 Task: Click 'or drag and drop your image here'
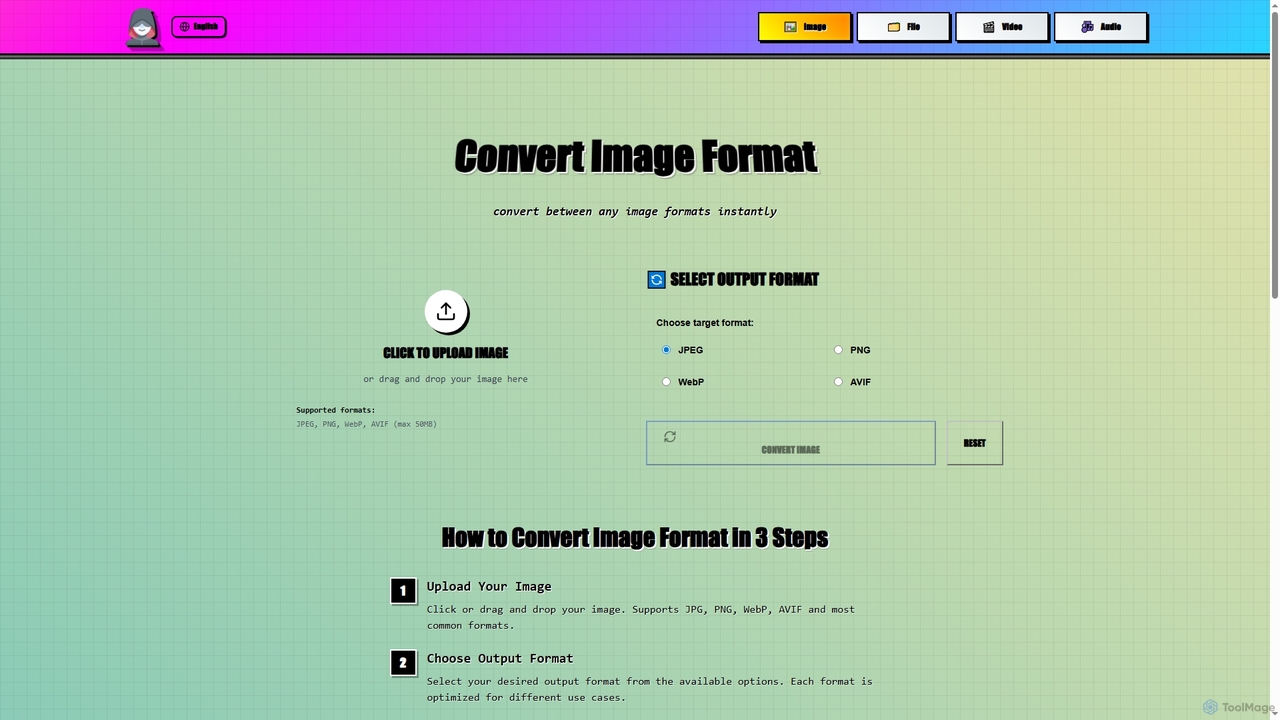446,379
